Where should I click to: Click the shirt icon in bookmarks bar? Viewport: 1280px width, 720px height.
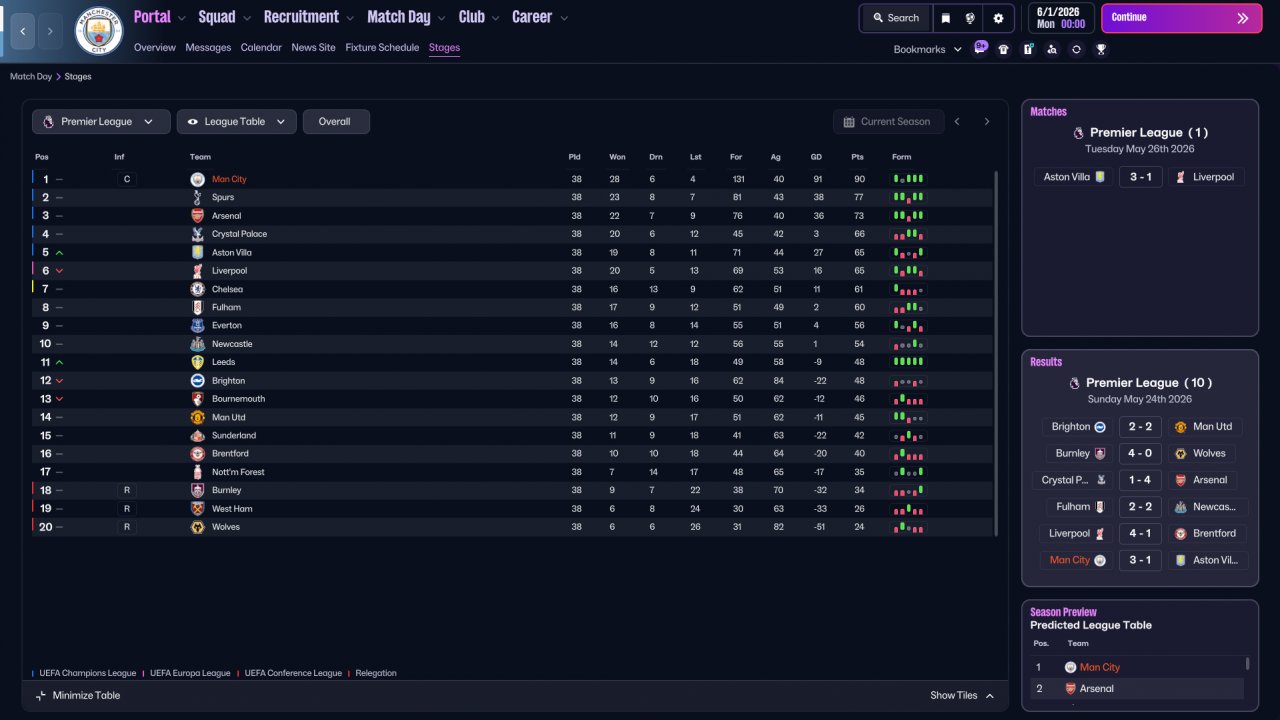coord(1004,49)
